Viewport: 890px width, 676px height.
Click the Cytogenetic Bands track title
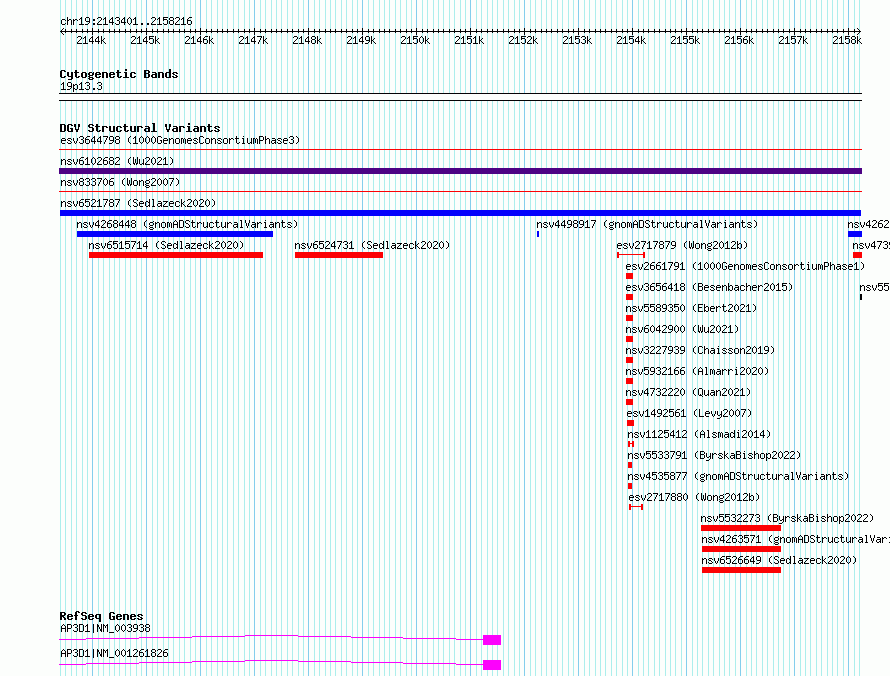pos(119,74)
